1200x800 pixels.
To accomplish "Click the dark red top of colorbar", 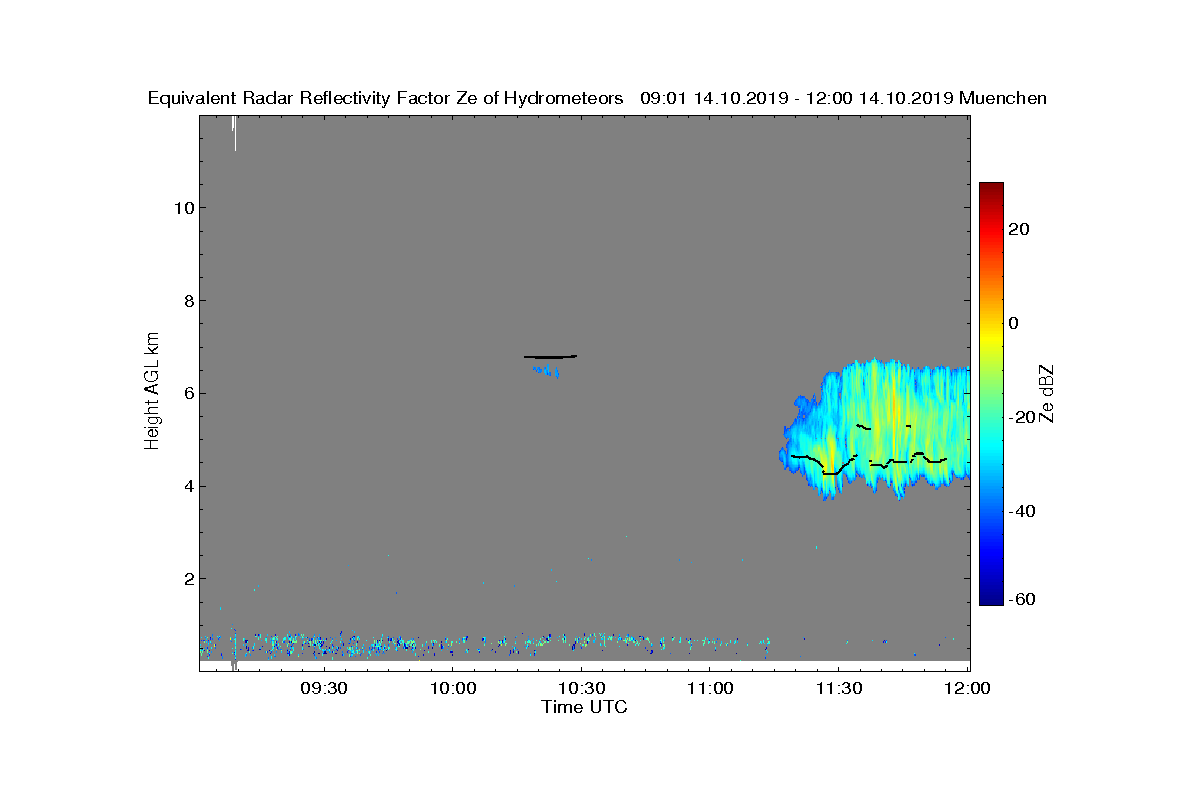I will (991, 188).
